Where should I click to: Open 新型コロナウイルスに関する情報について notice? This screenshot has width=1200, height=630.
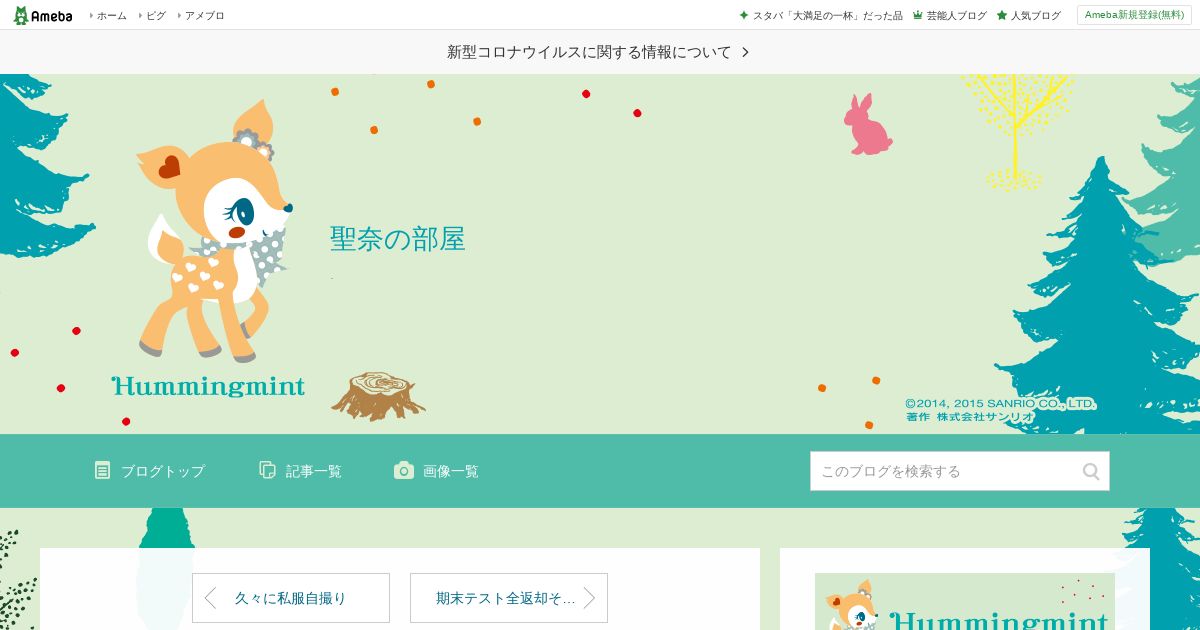(x=589, y=52)
